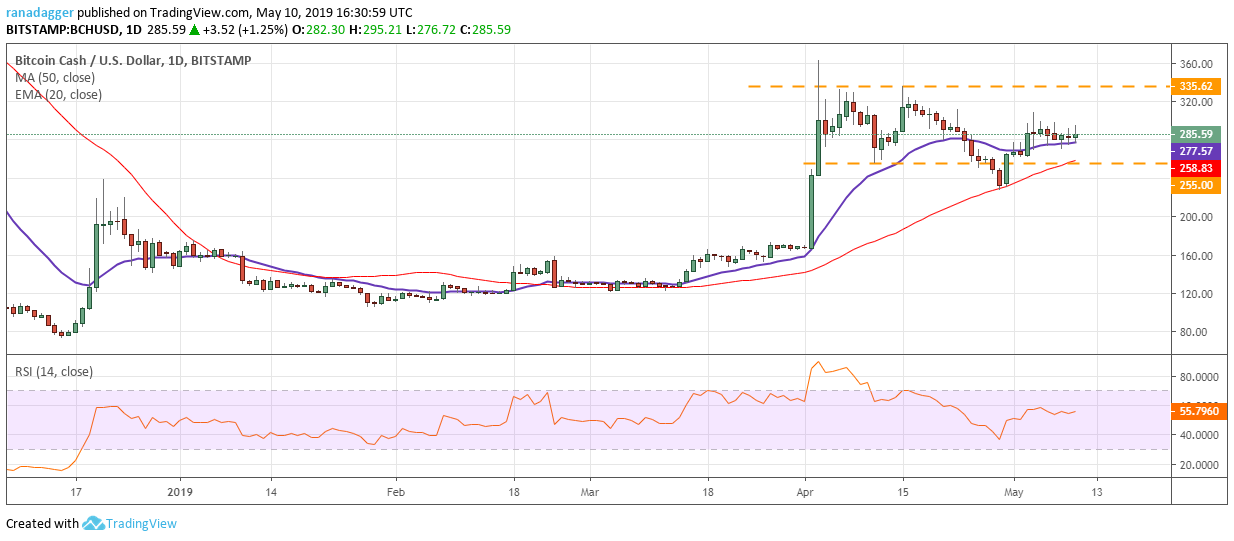Click the 55.7960 RSI value label
This screenshot has width=1234, height=541.
pyautogui.click(x=1200, y=411)
